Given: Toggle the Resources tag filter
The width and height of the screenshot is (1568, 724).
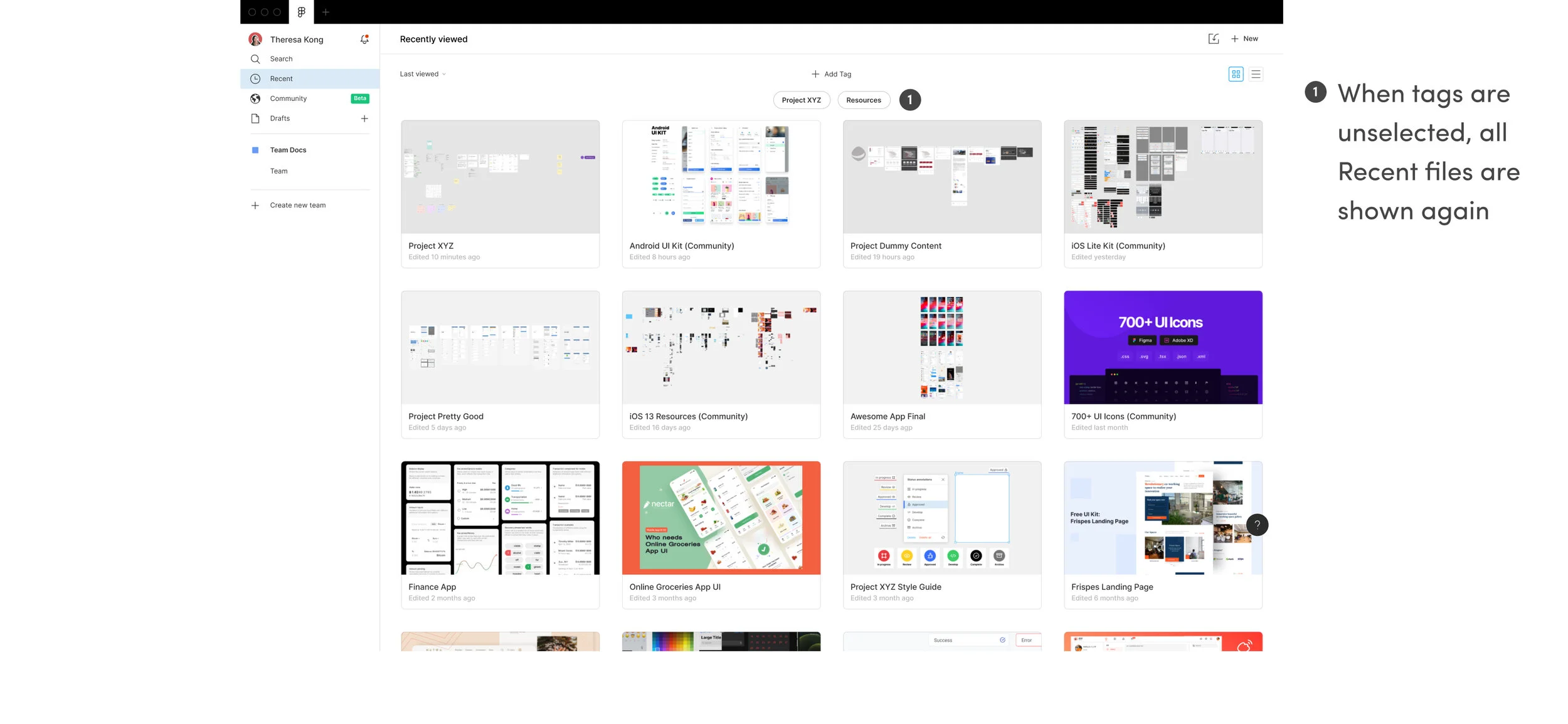Looking at the screenshot, I should (863, 100).
